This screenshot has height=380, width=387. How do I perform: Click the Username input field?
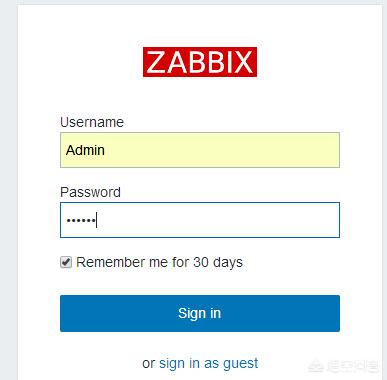200,150
